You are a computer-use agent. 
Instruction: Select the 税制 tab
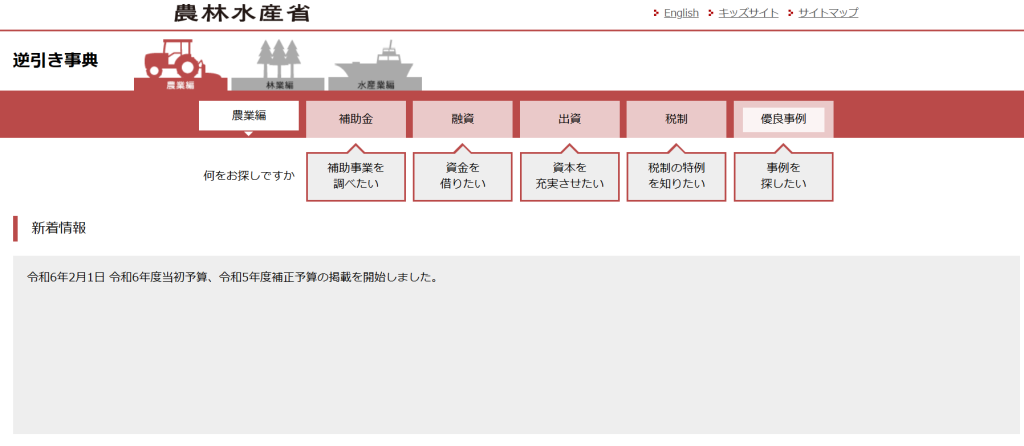676,119
